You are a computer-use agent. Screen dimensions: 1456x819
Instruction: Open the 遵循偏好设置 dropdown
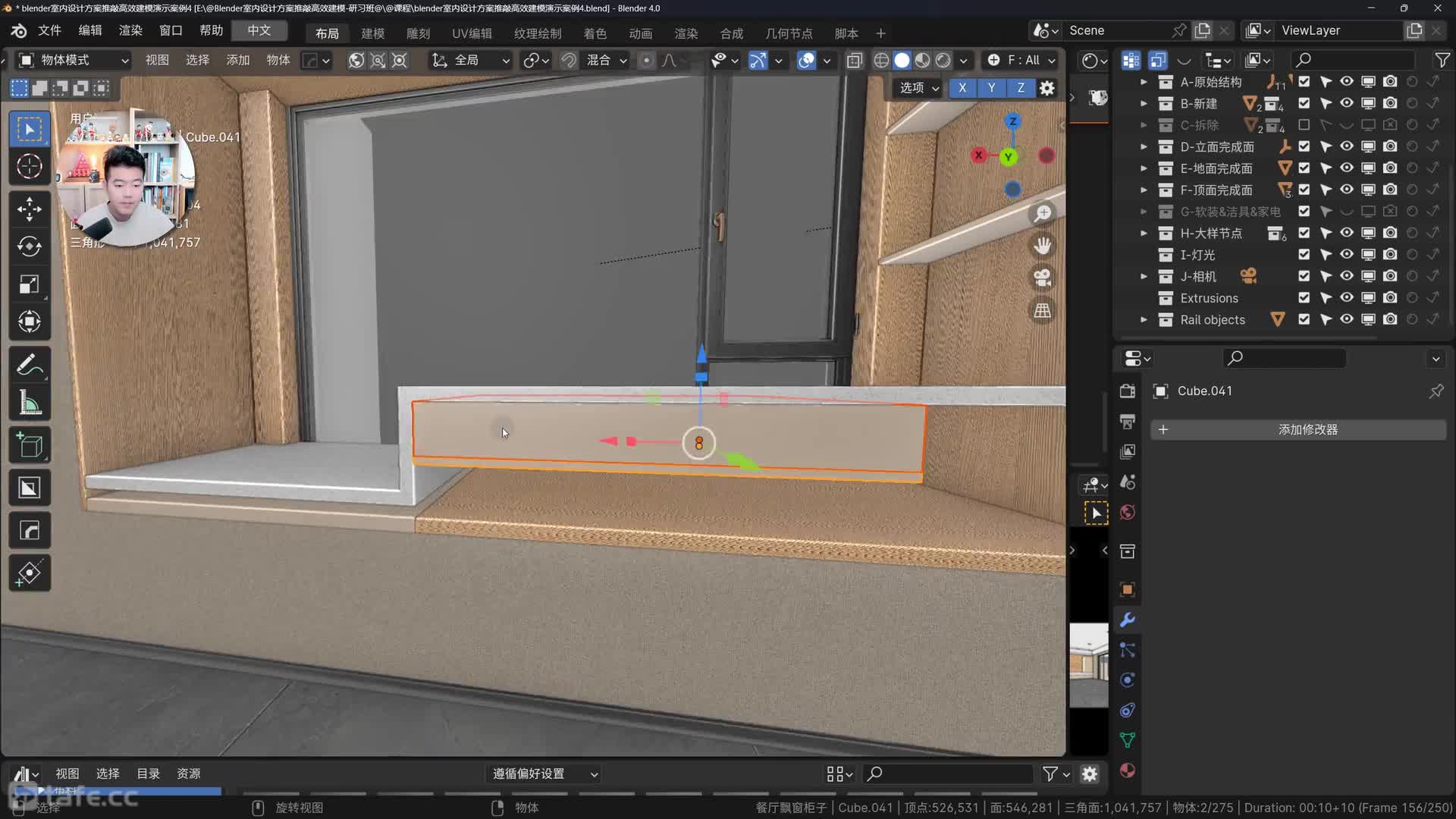544,773
